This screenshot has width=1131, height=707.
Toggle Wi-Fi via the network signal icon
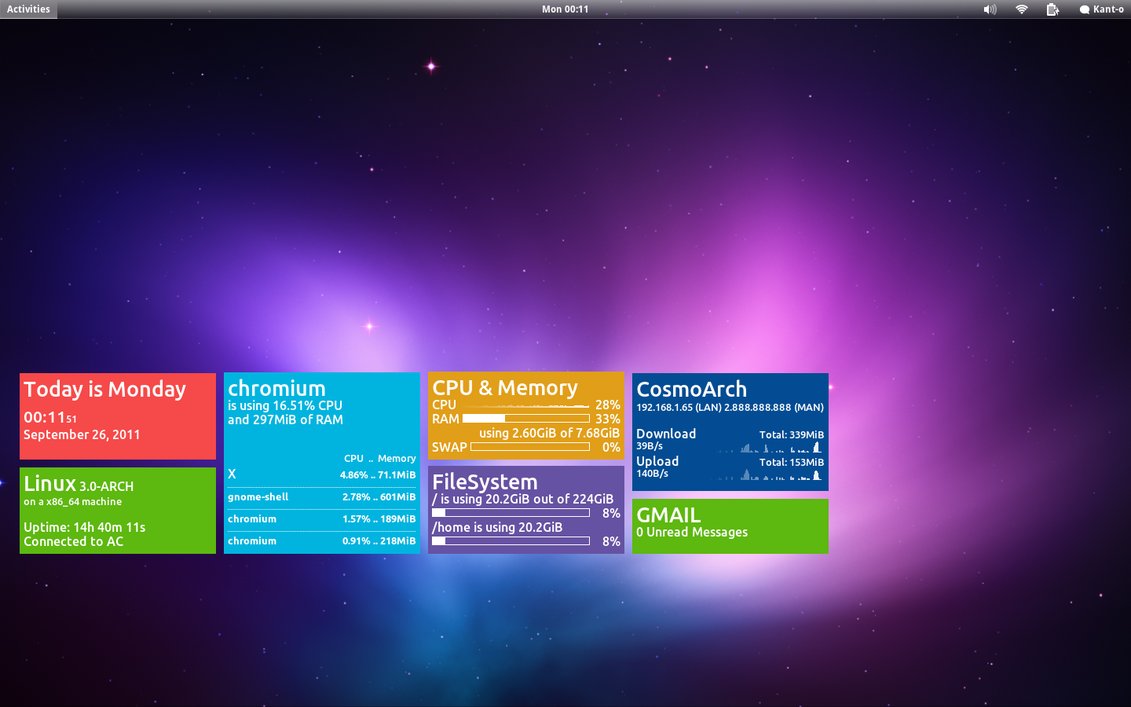(1021, 9)
